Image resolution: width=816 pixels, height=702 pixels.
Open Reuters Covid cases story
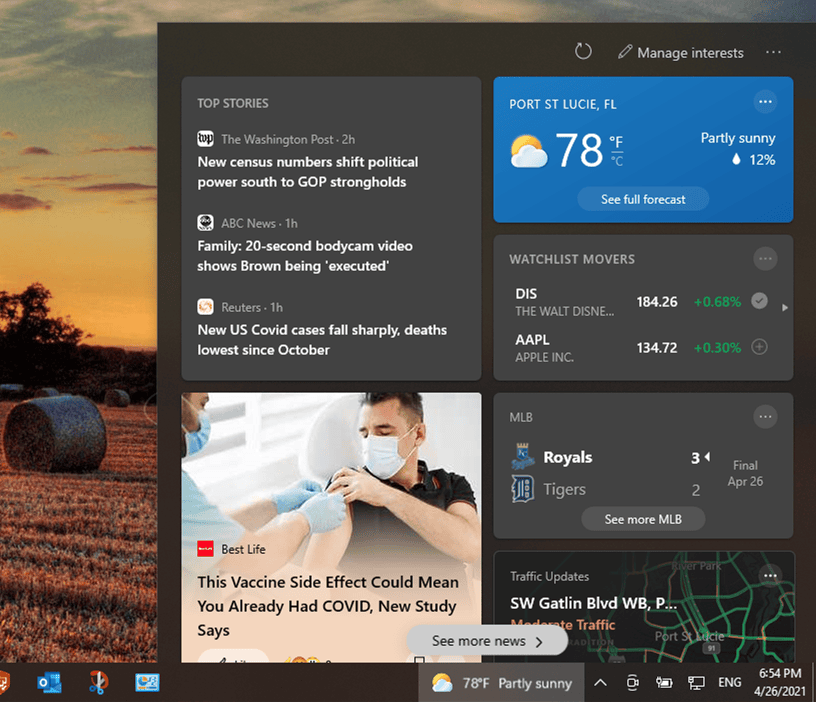[x=322, y=340]
